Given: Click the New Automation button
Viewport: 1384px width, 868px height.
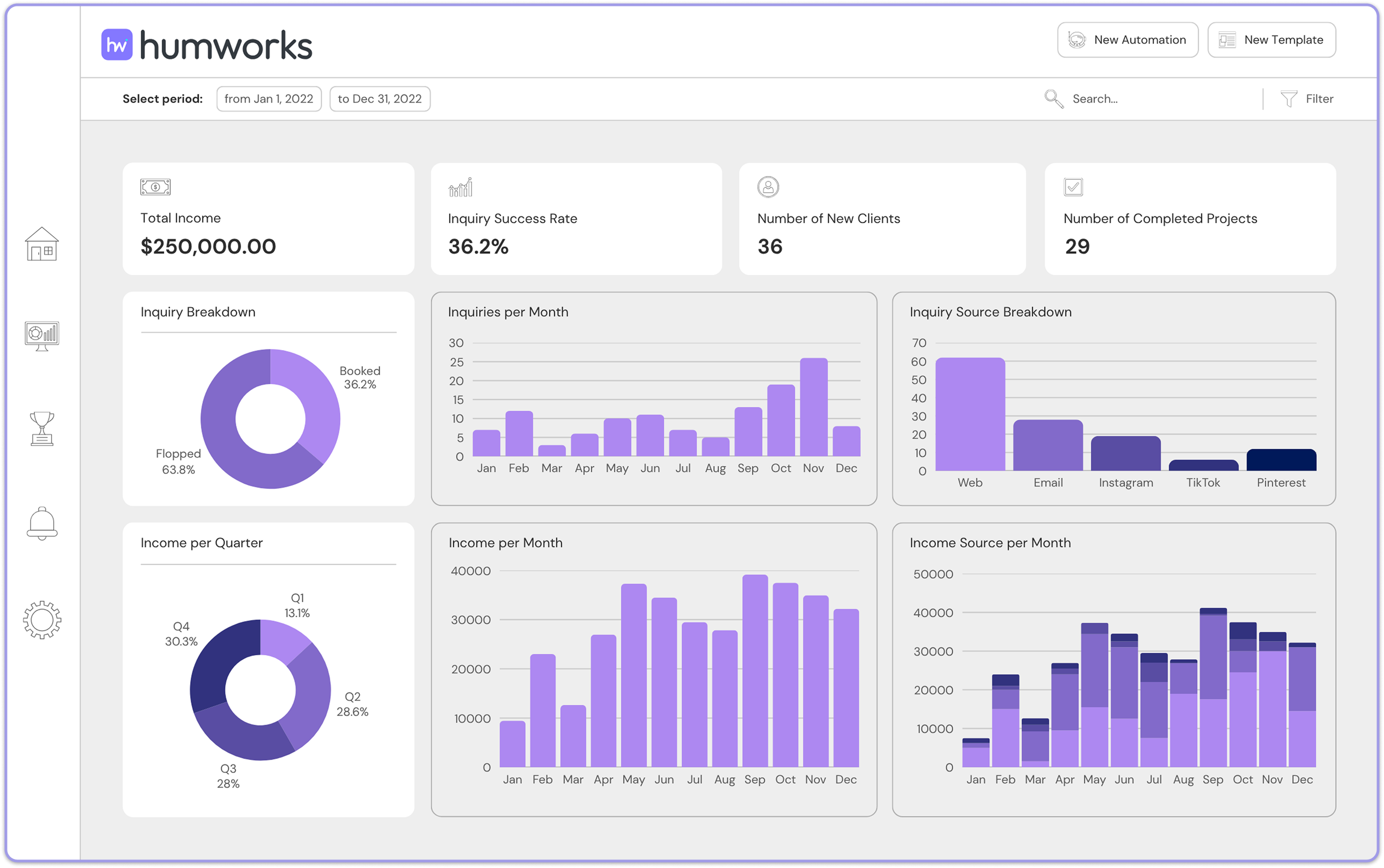Looking at the screenshot, I should (x=1127, y=40).
